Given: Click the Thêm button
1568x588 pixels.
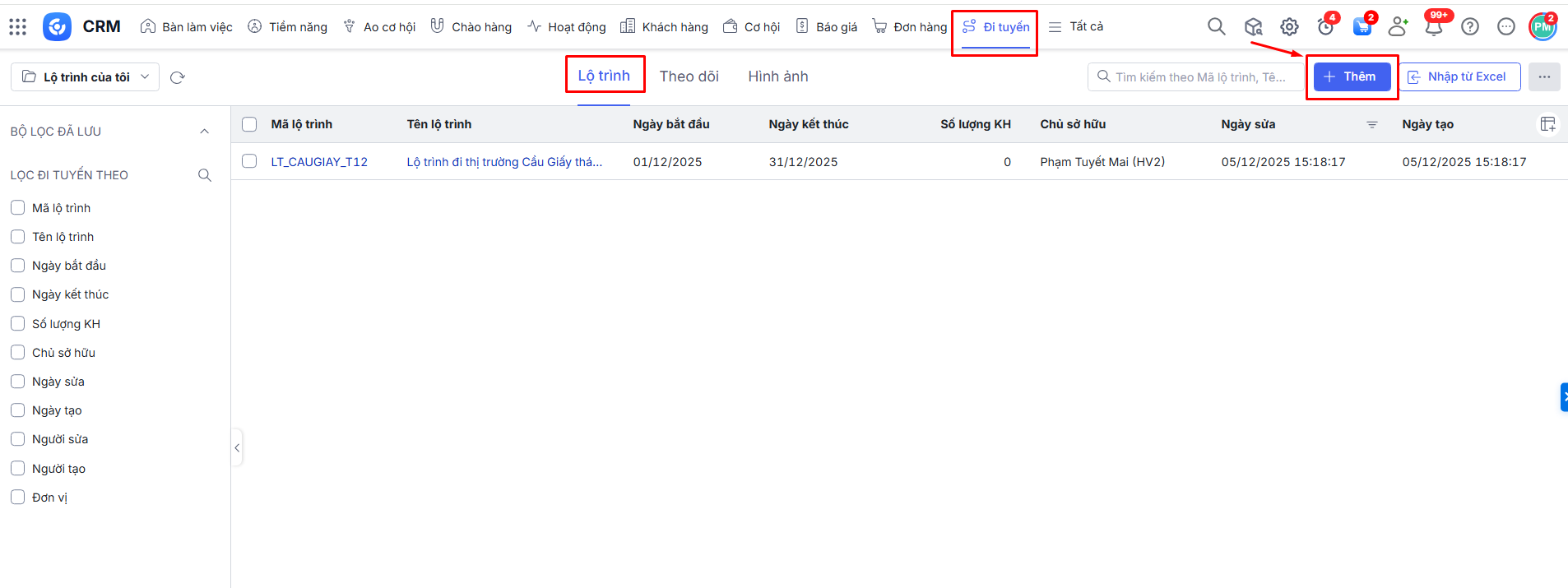Looking at the screenshot, I should click(x=1352, y=76).
